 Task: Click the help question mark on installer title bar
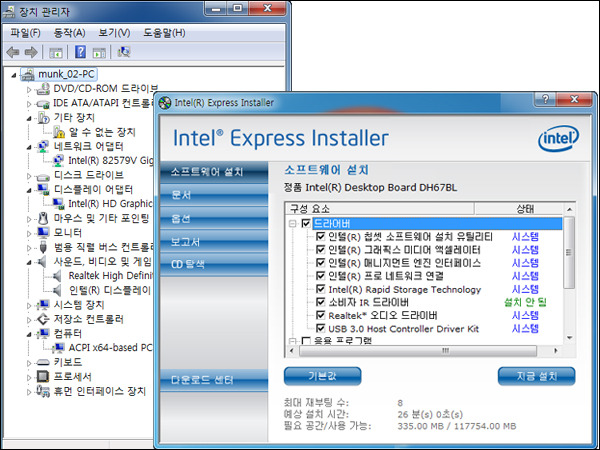pos(545,99)
